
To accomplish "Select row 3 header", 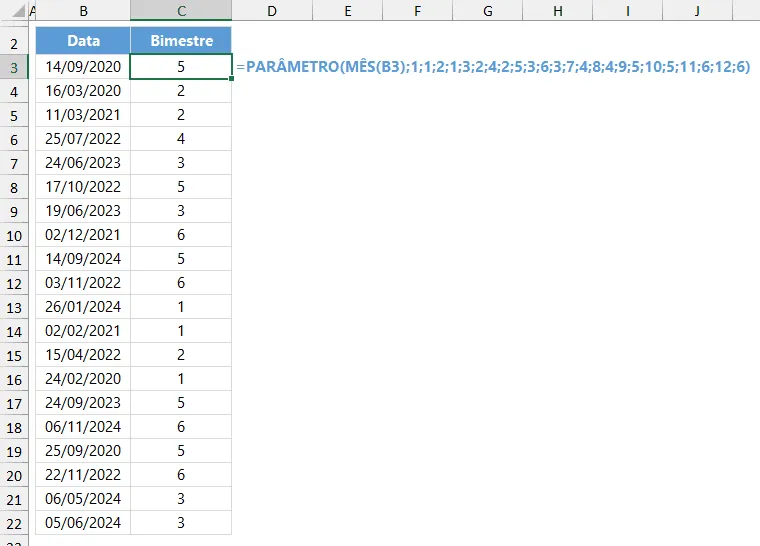I will pyautogui.click(x=14, y=67).
